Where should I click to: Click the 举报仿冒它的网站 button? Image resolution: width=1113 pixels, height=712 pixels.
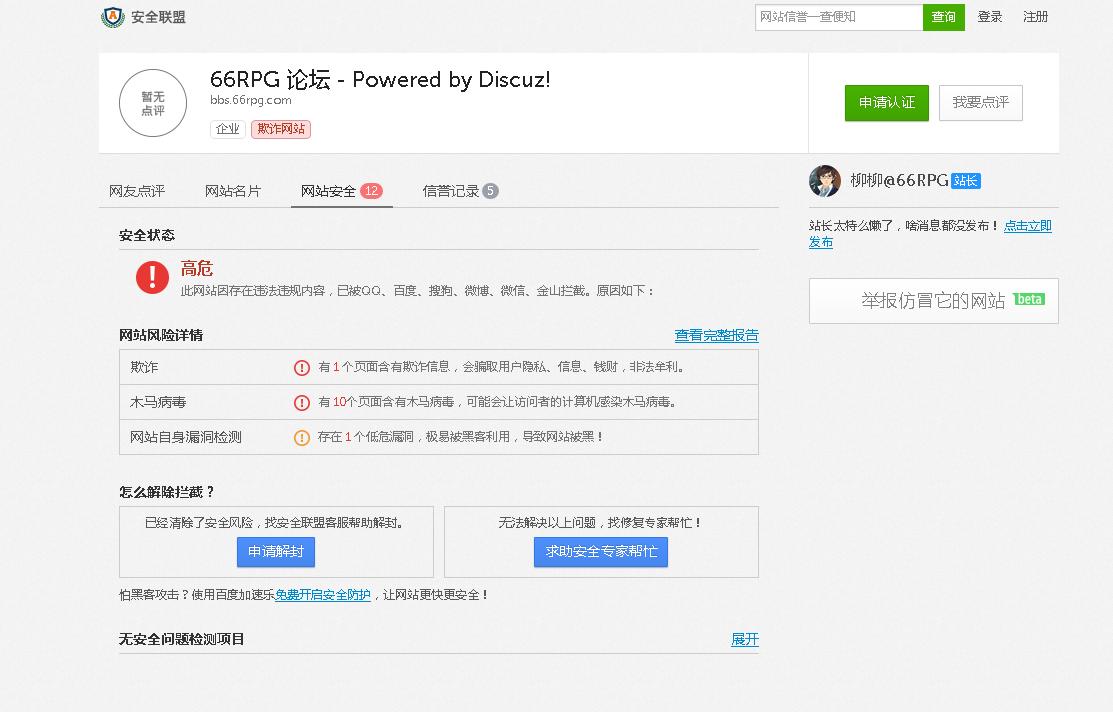click(933, 301)
